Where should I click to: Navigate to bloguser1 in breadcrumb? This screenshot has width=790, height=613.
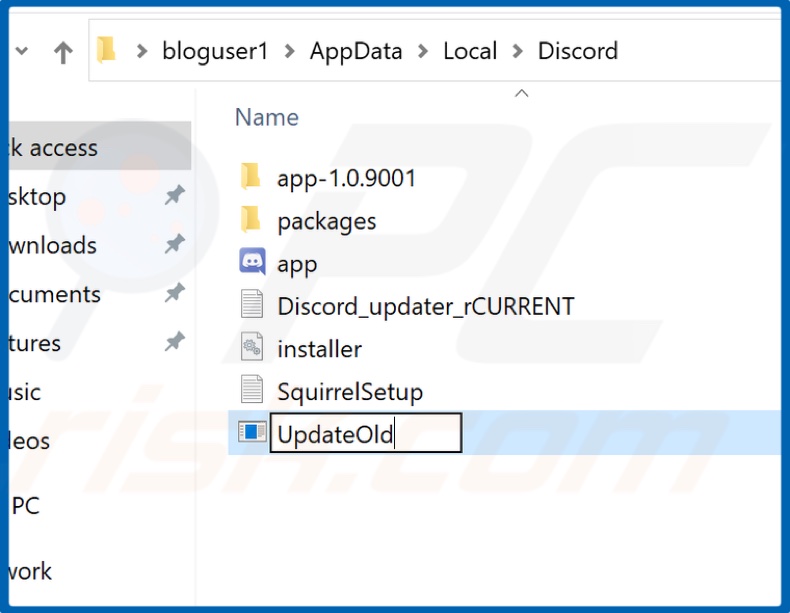click(x=215, y=51)
